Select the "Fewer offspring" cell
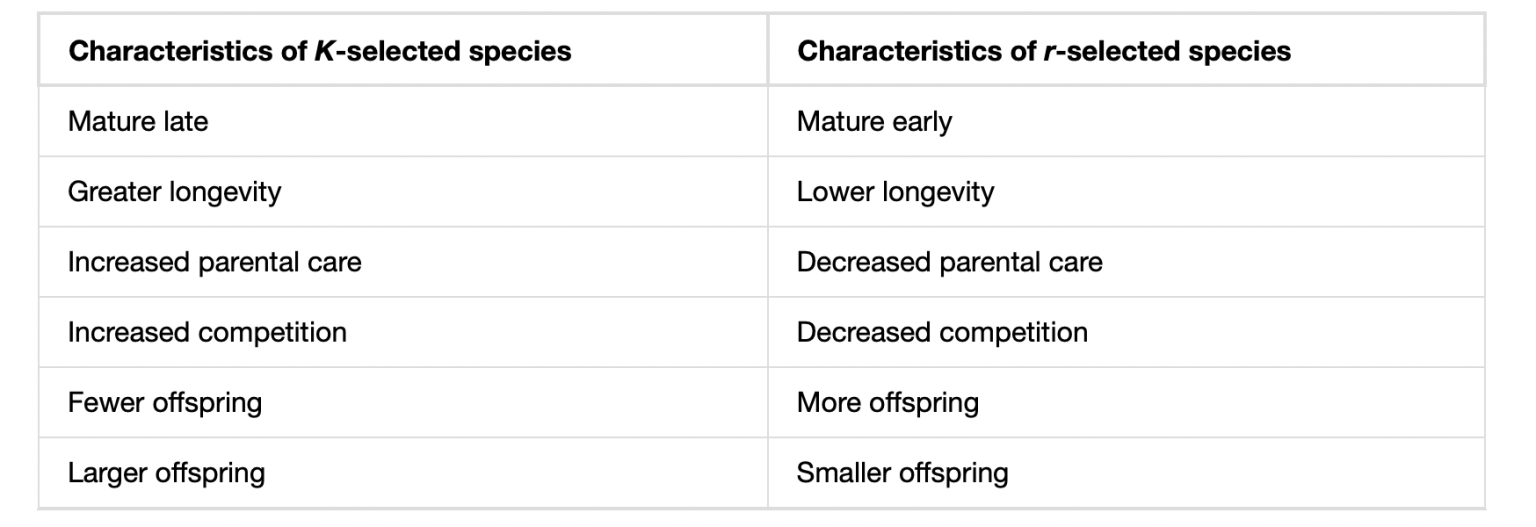The width and height of the screenshot is (1536, 527). 165,402
